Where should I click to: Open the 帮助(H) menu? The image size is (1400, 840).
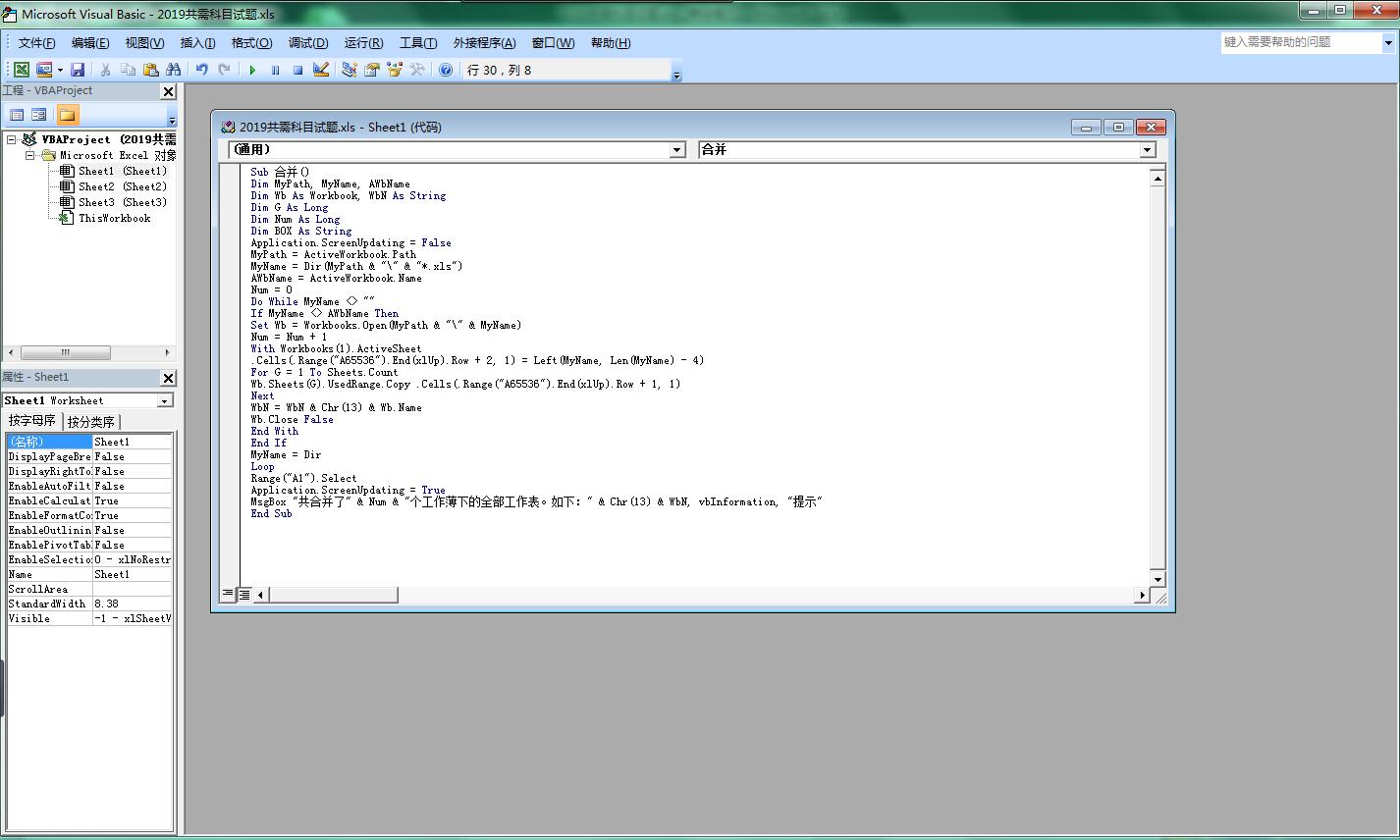[x=611, y=42]
